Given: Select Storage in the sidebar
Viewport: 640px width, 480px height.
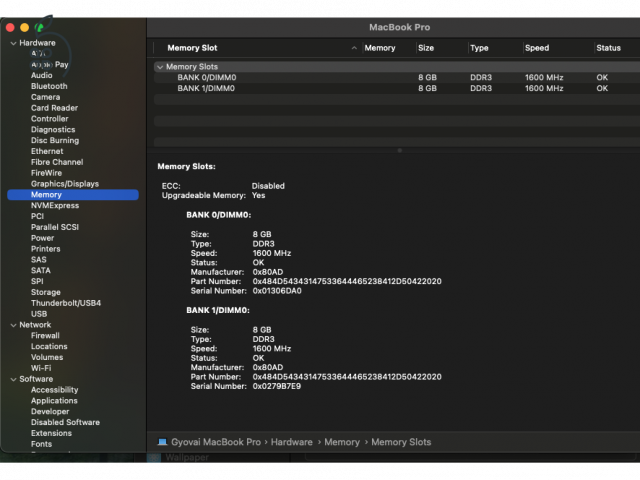Looking at the screenshot, I should pos(46,292).
